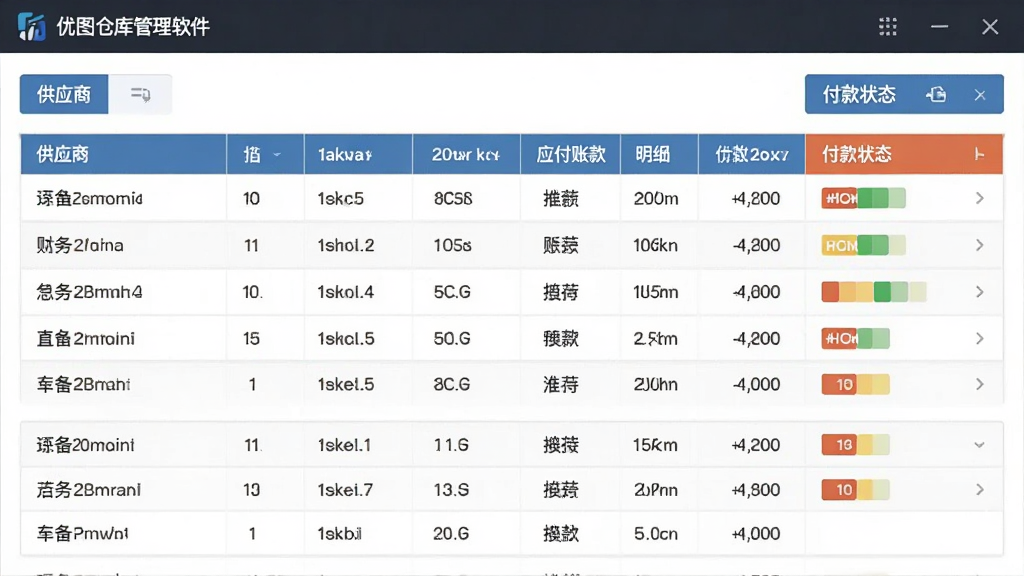The image size is (1024, 576).
Task: Expand the 急务2Bmnh4 row with its chevron
Action: (979, 292)
